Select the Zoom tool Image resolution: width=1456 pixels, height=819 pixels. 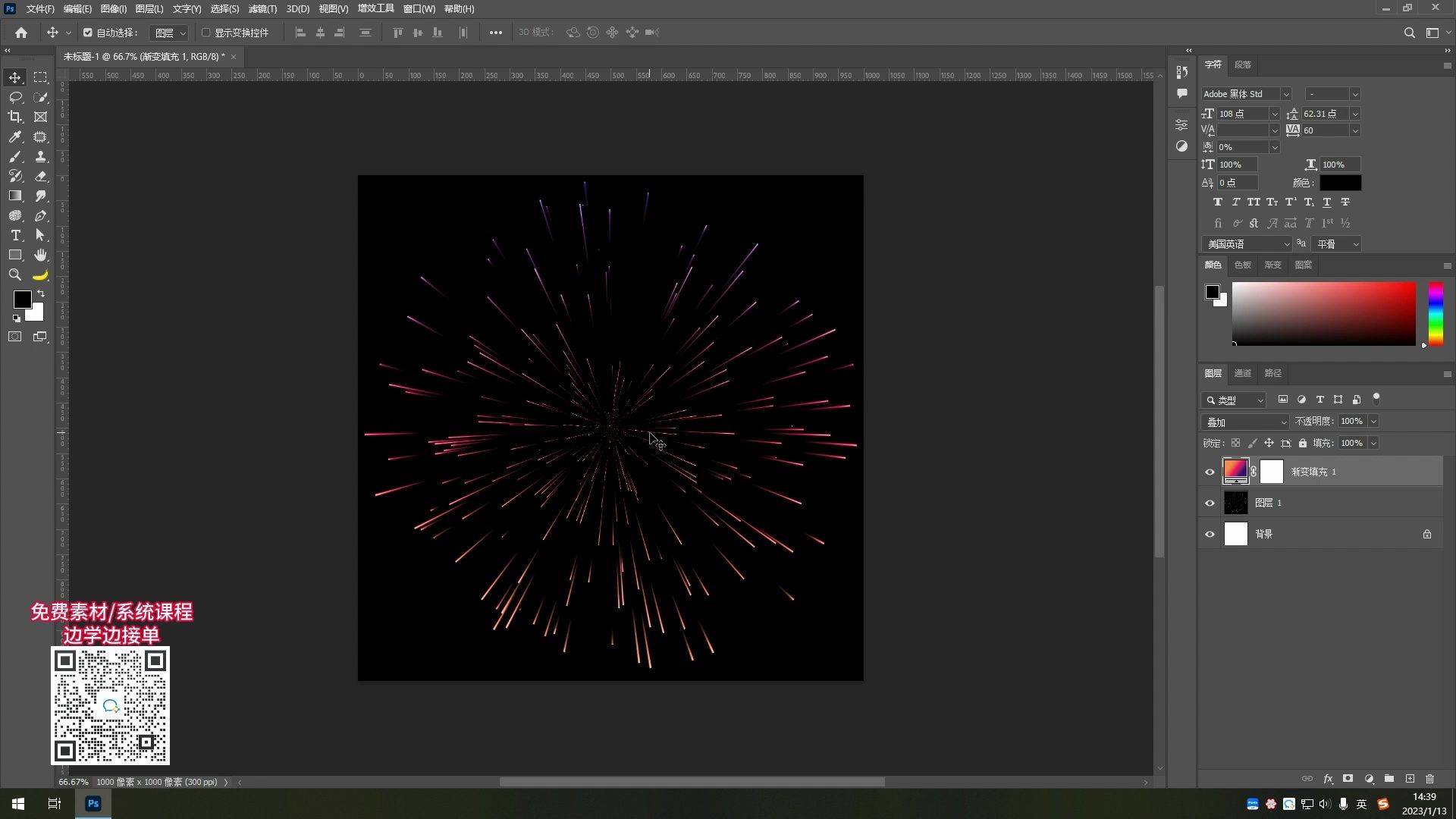15,275
